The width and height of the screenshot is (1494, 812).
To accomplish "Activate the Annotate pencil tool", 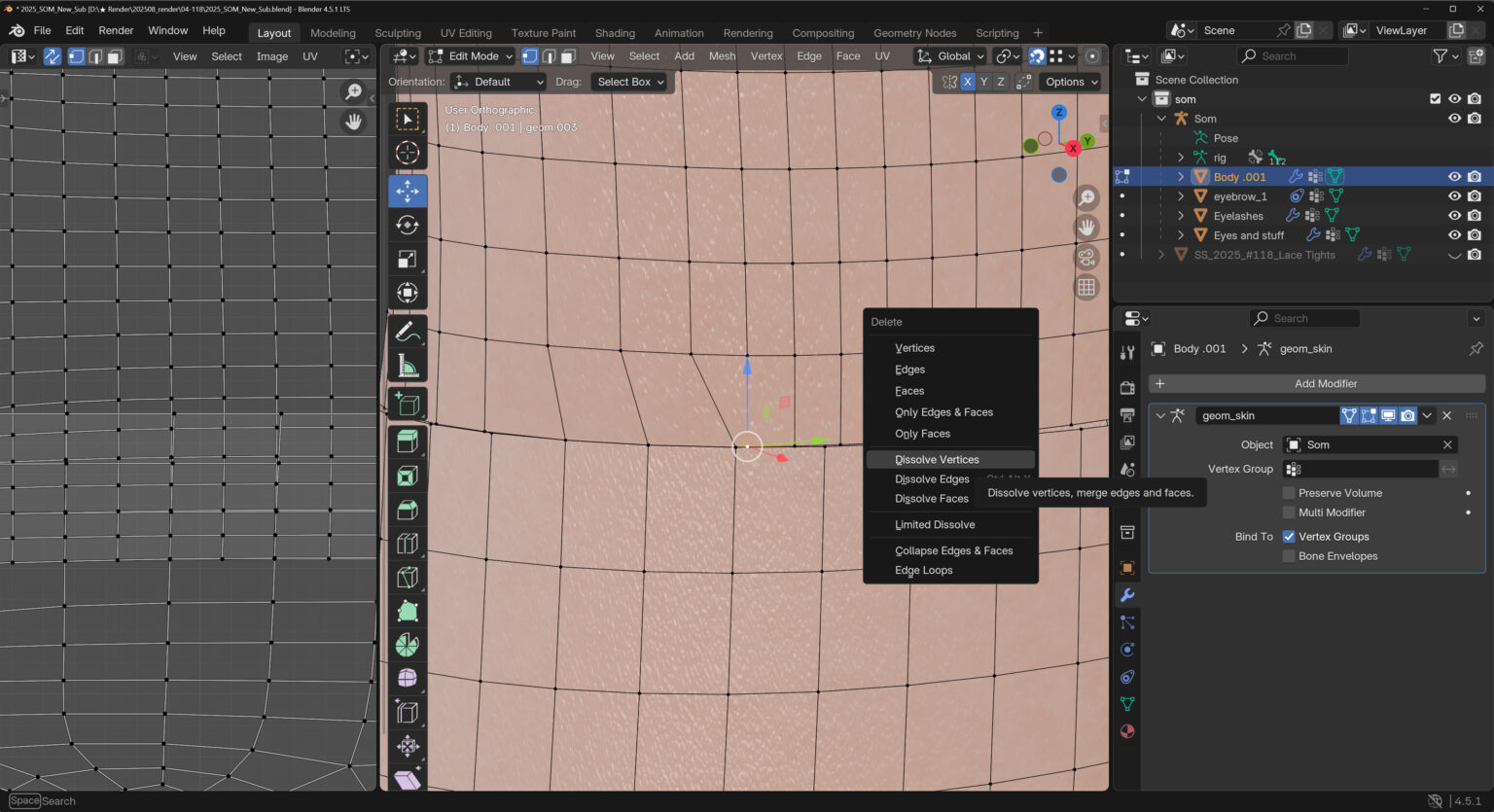I will coord(408,332).
